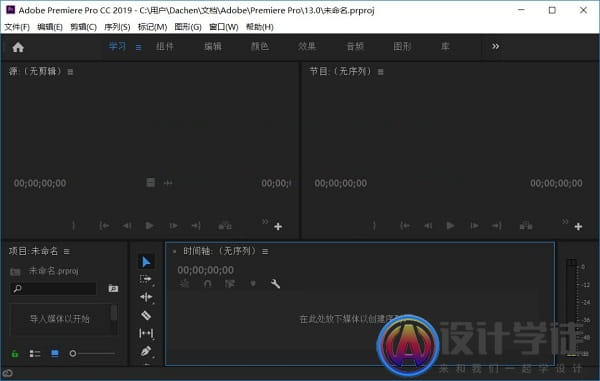Switch to the 颜色 workspace tab

(x=260, y=47)
